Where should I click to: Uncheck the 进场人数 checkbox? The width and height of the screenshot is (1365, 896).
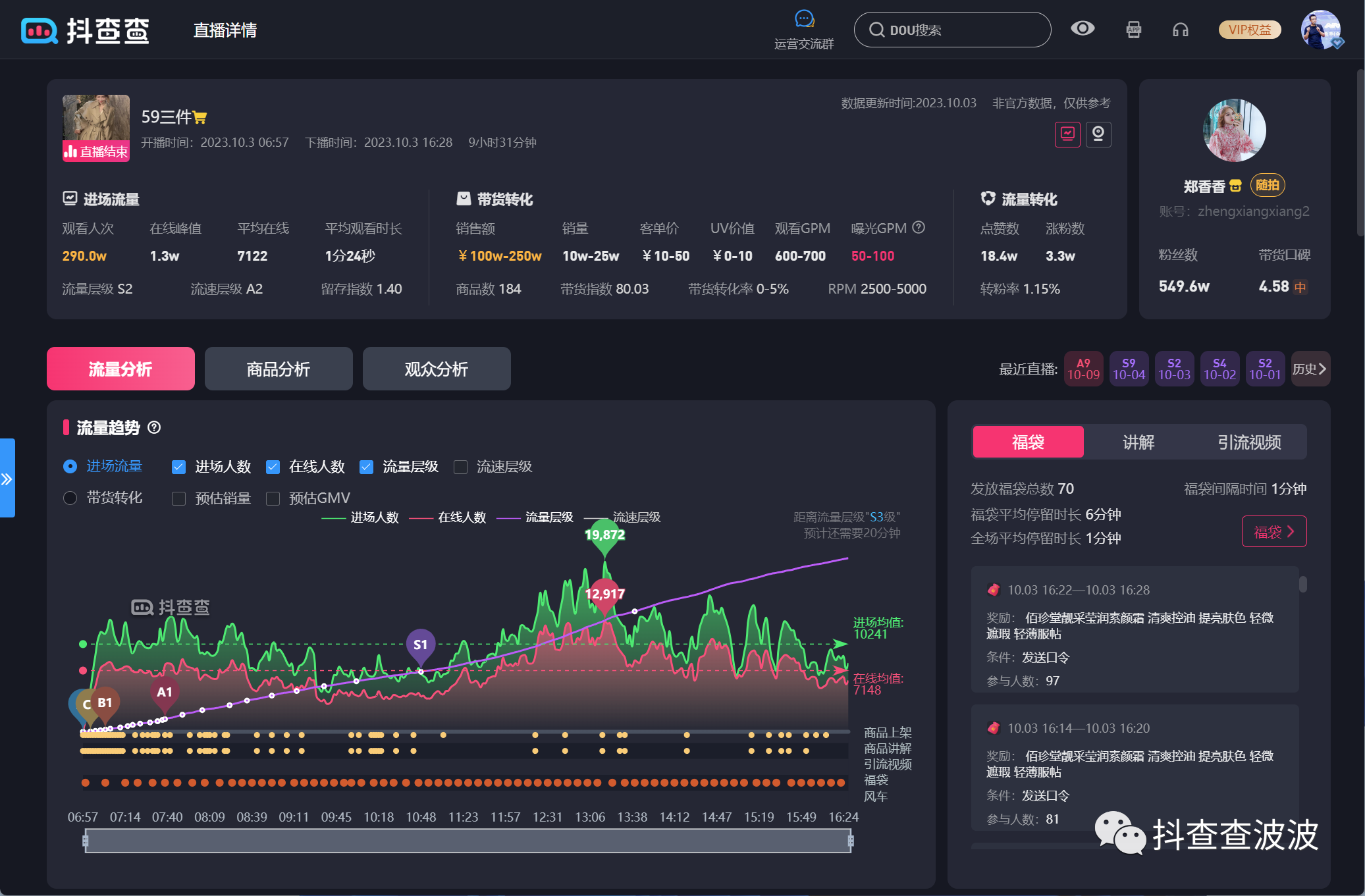(178, 467)
